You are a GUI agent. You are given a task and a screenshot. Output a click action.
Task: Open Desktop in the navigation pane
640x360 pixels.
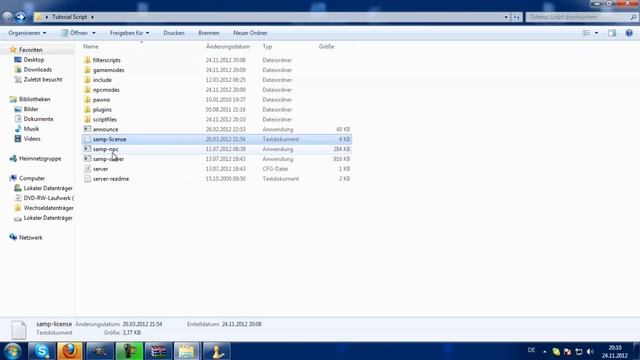pyautogui.click(x=33, y=60)
